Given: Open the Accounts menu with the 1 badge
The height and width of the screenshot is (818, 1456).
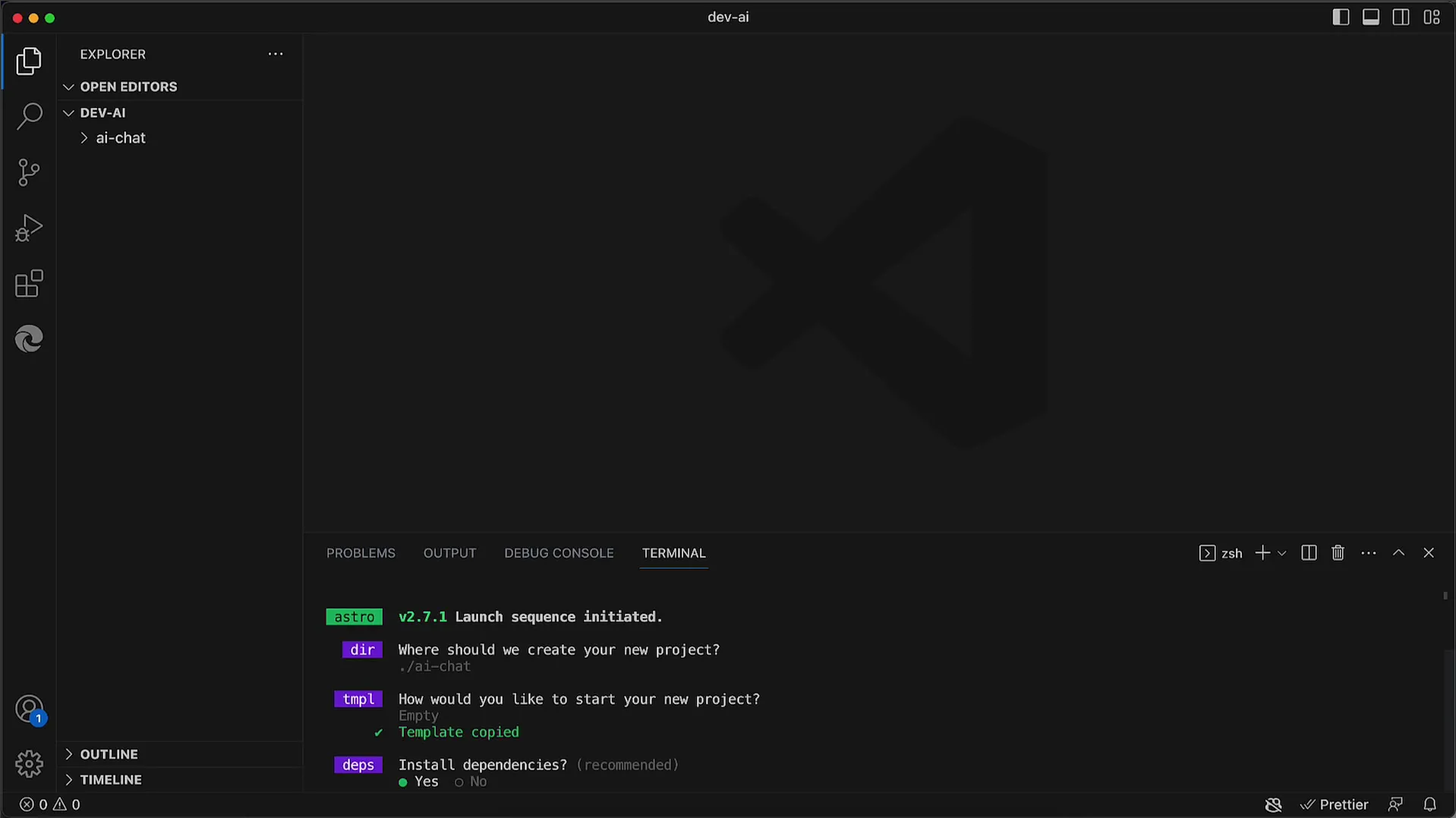Looking at the screenshot, I should 29,710.
